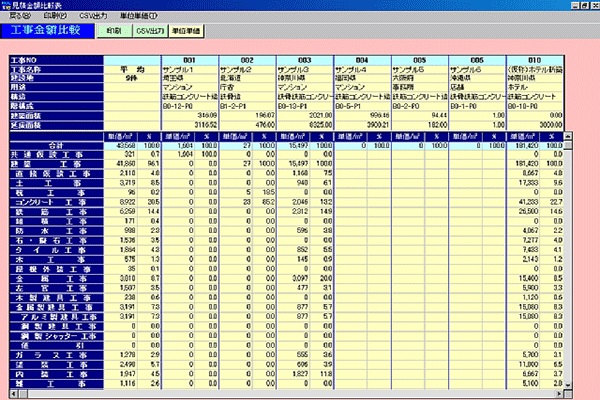Click the green 印刷 button

tap(114, 31)
